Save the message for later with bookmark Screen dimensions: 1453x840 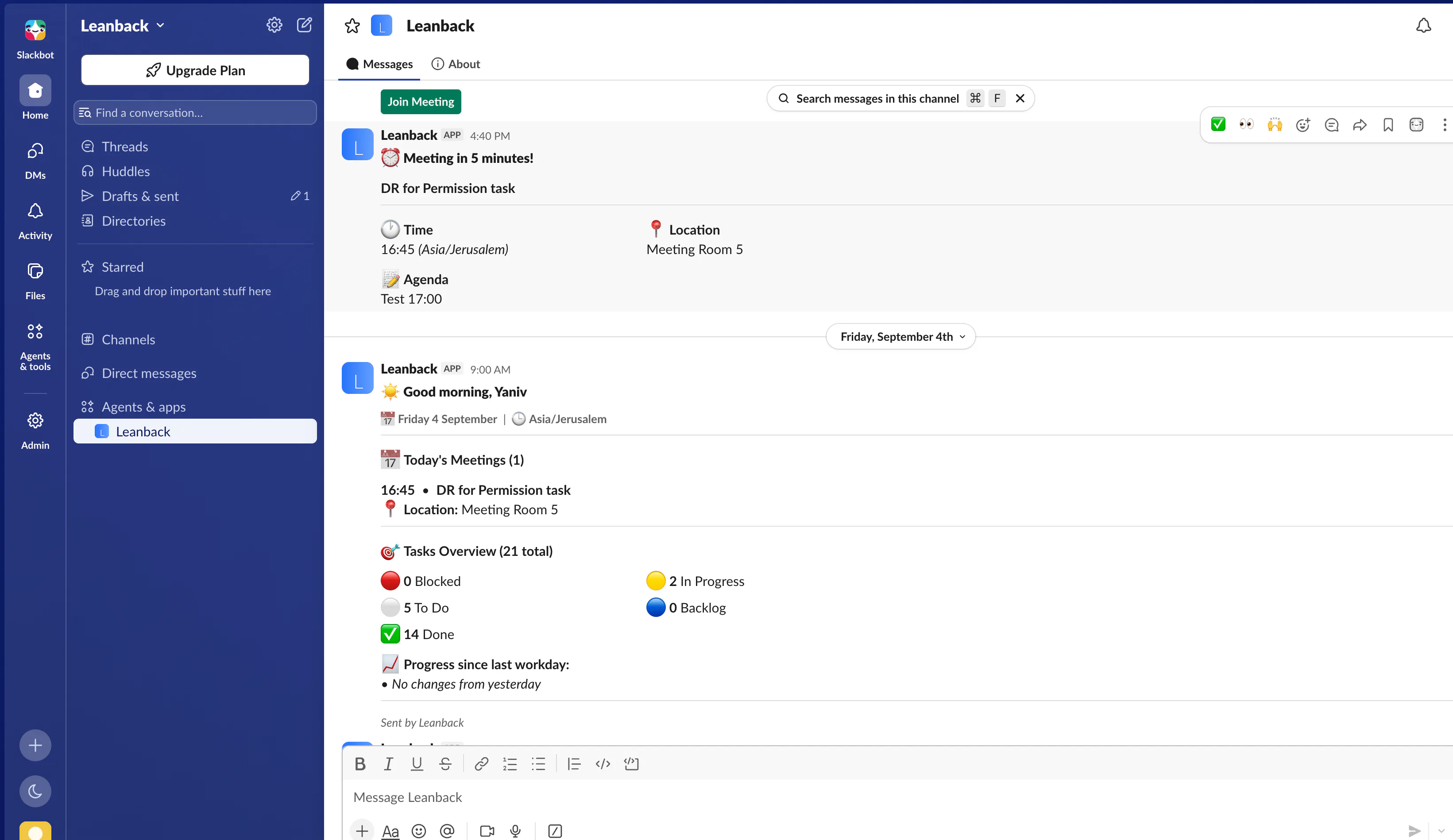1388,124
